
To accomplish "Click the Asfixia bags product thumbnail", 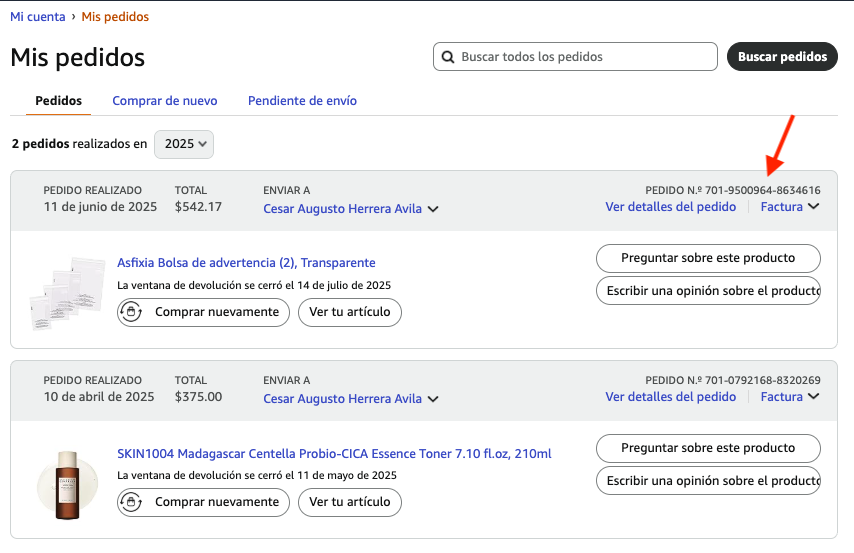I will pyautogui.click(x=66, y=293).
